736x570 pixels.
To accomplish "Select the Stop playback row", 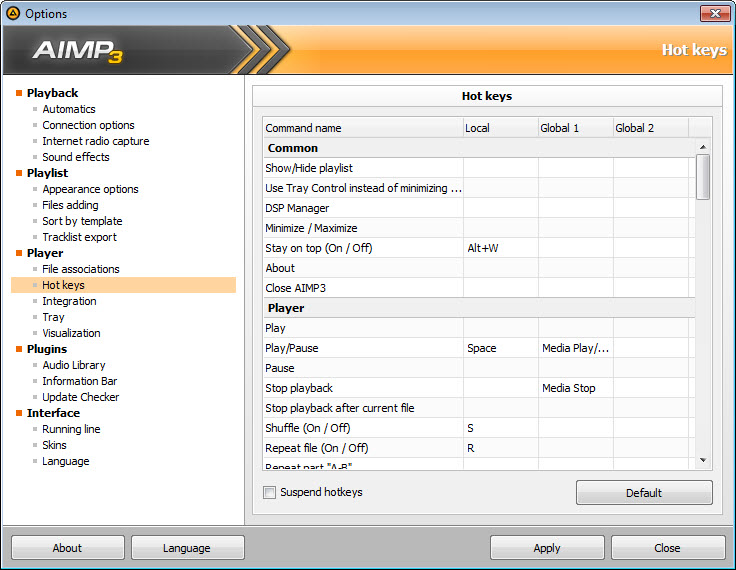I will click(479, 388).
